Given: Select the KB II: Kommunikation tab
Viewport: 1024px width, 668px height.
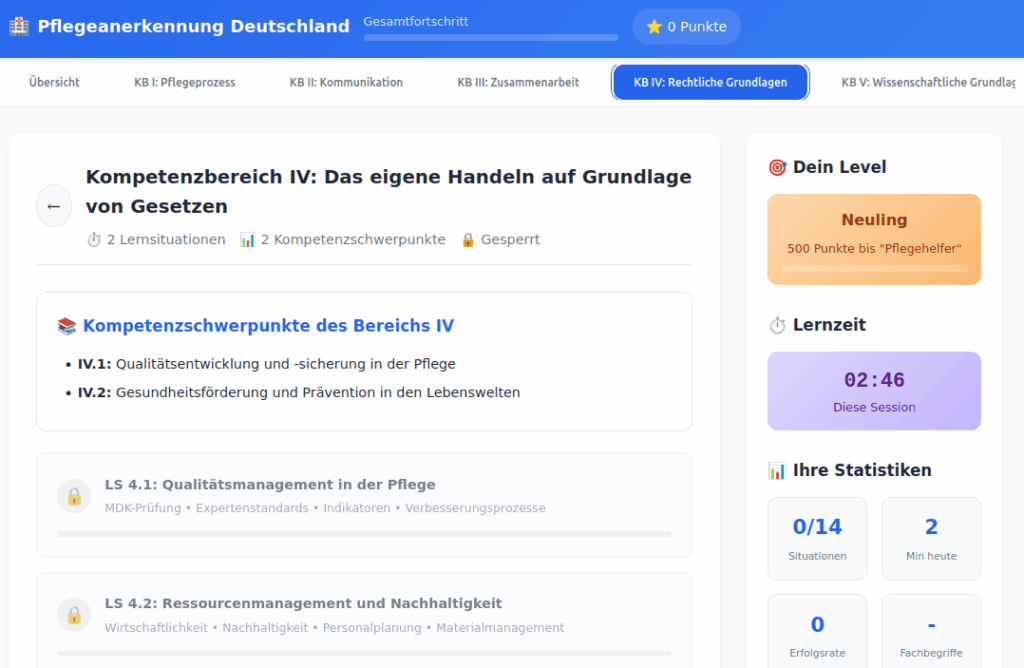Looking at the screenshot, I should pos(346,82).
